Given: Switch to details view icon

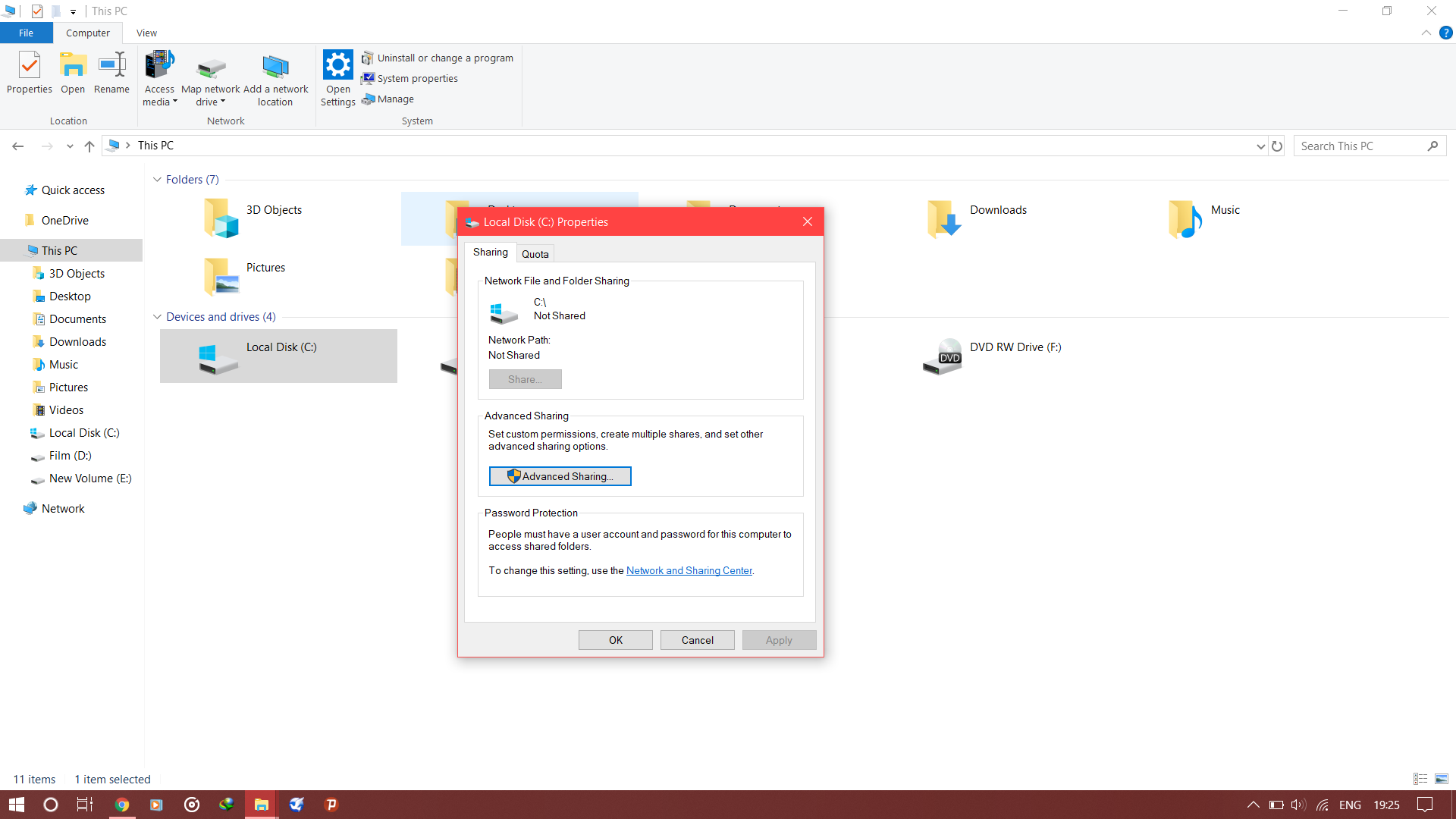Looking at the screenshot, I should tap(1420, 779).
